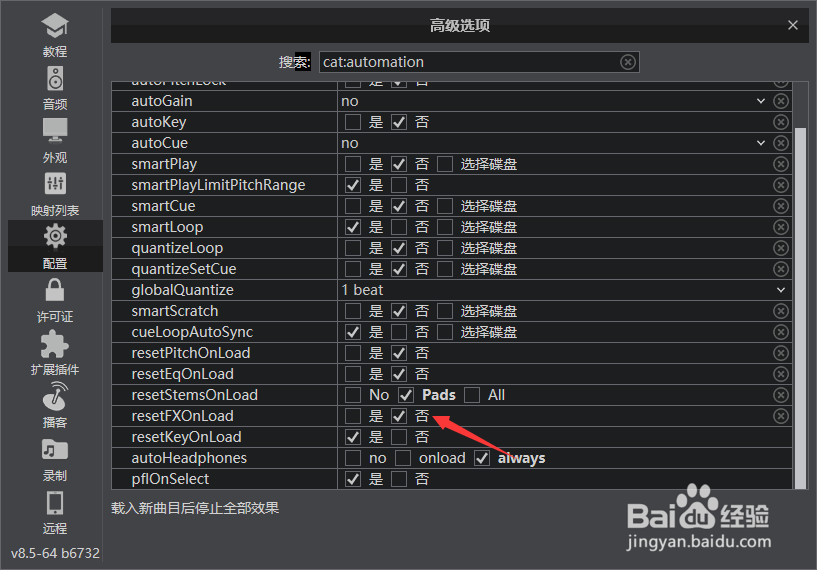The height and width of the screenshot is (570, 817).
Task: Reset quantizeSetCue with its circle-X icon
Action: (781, 269)
